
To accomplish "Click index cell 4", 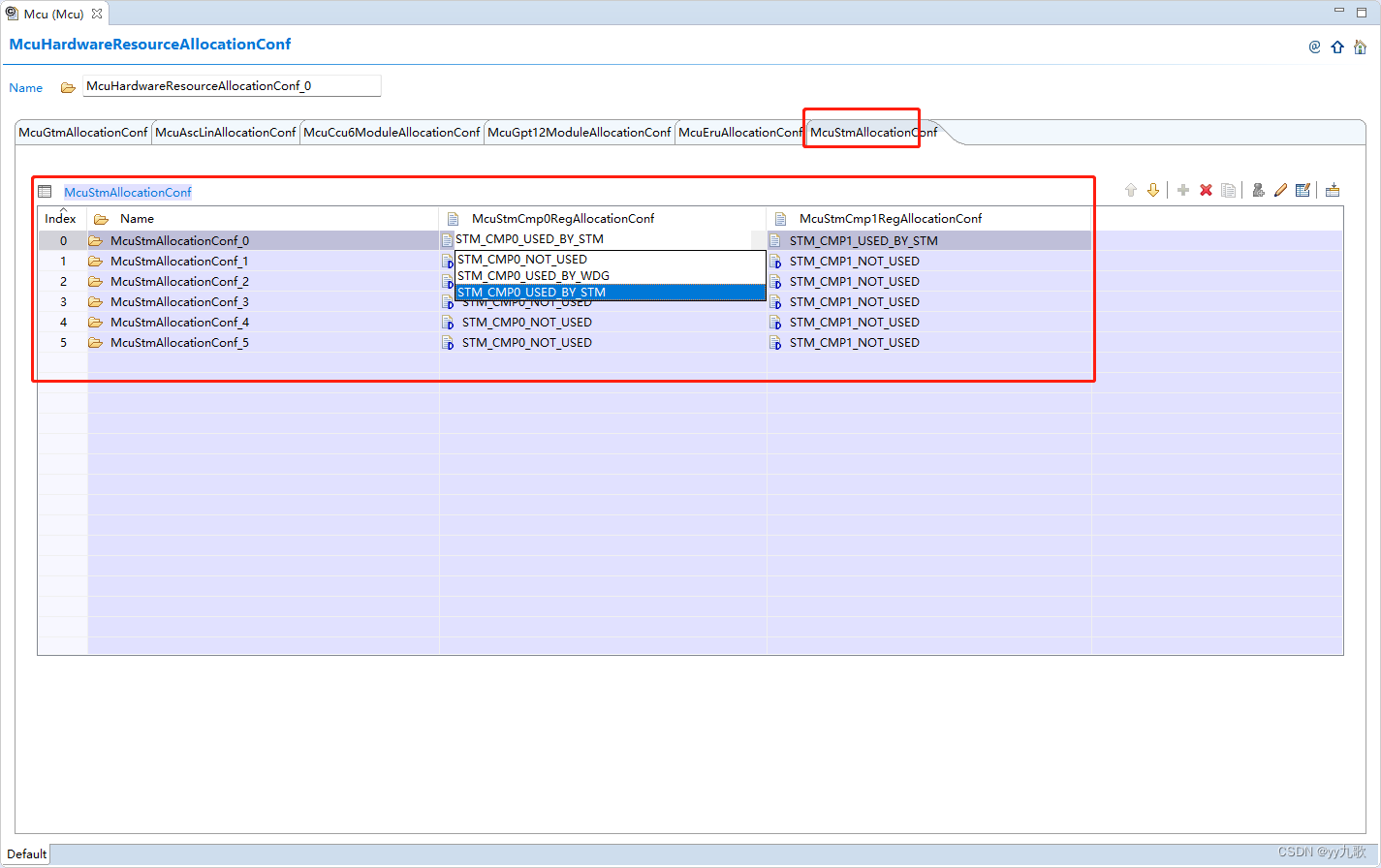I will click(63, 322).
